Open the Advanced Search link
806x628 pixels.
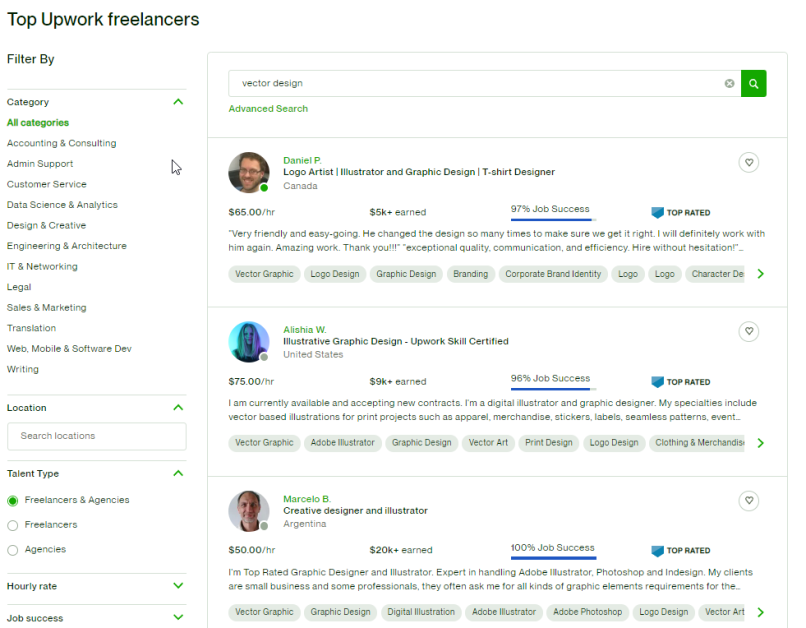[x=268, y=109]
